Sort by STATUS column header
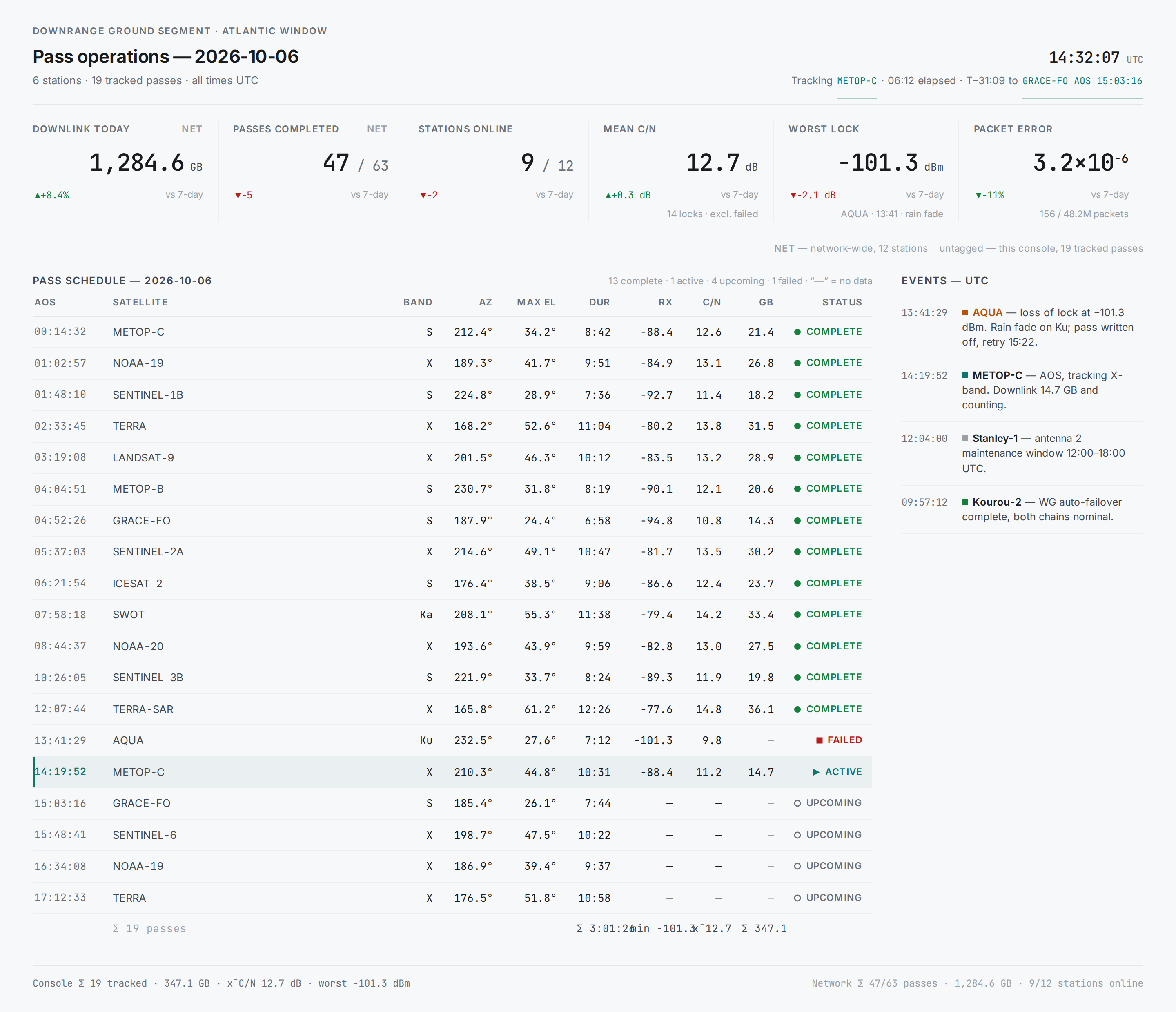The height and width of the screenshot is (1012, 1176). click(842, 302)
